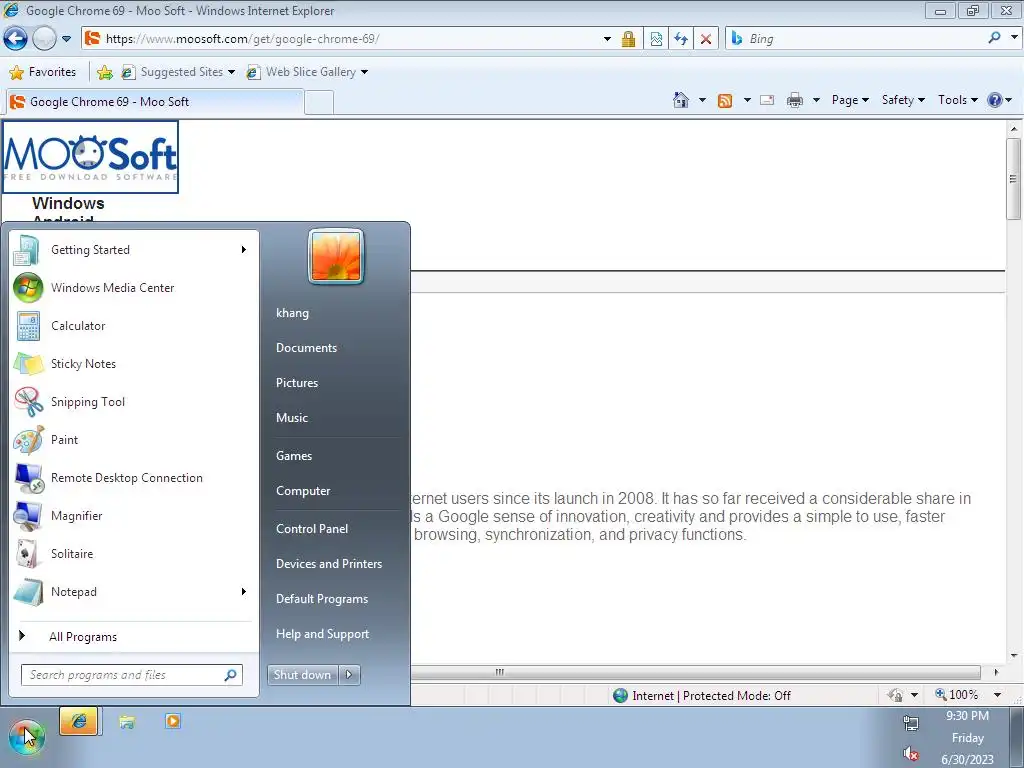The height and width of the screenshot is (768, 1024).
Task: Click the IE Back navigation button
Action: click(16, 39)
